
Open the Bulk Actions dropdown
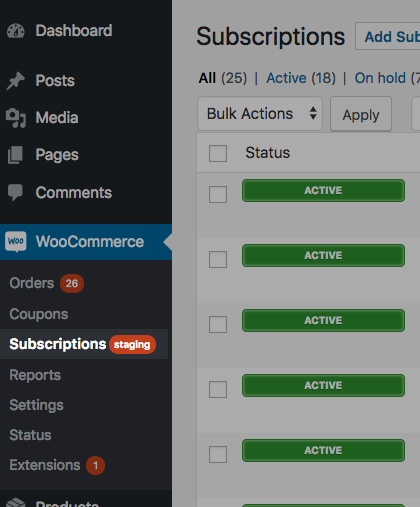(x=260, y=114)
